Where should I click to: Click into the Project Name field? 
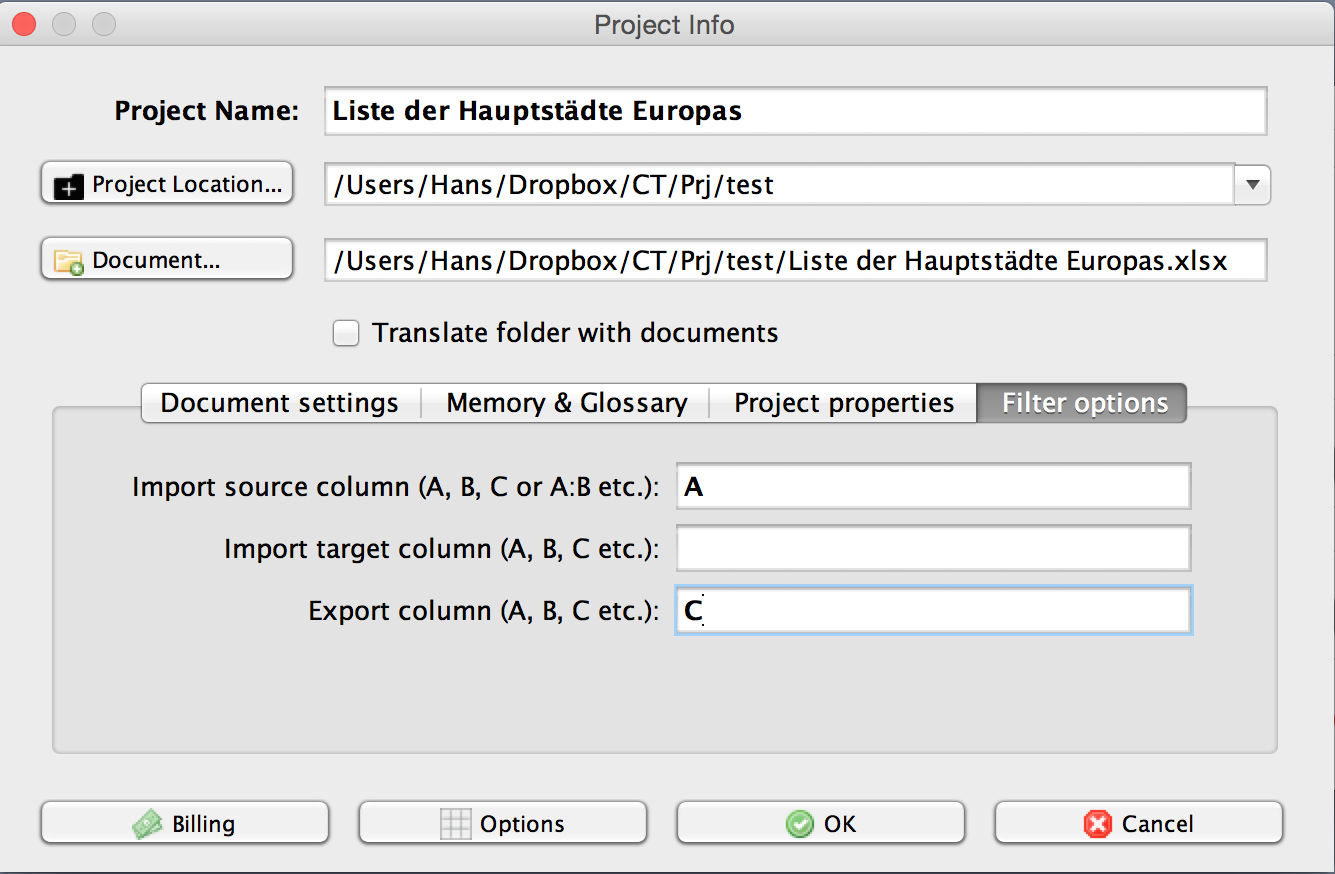(x=795, y=111)
